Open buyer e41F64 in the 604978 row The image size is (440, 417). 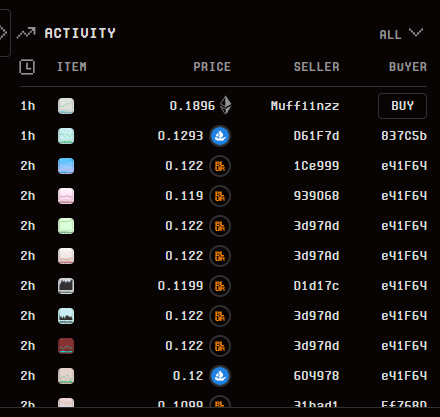pyautogui.click(x=404, y=376)
